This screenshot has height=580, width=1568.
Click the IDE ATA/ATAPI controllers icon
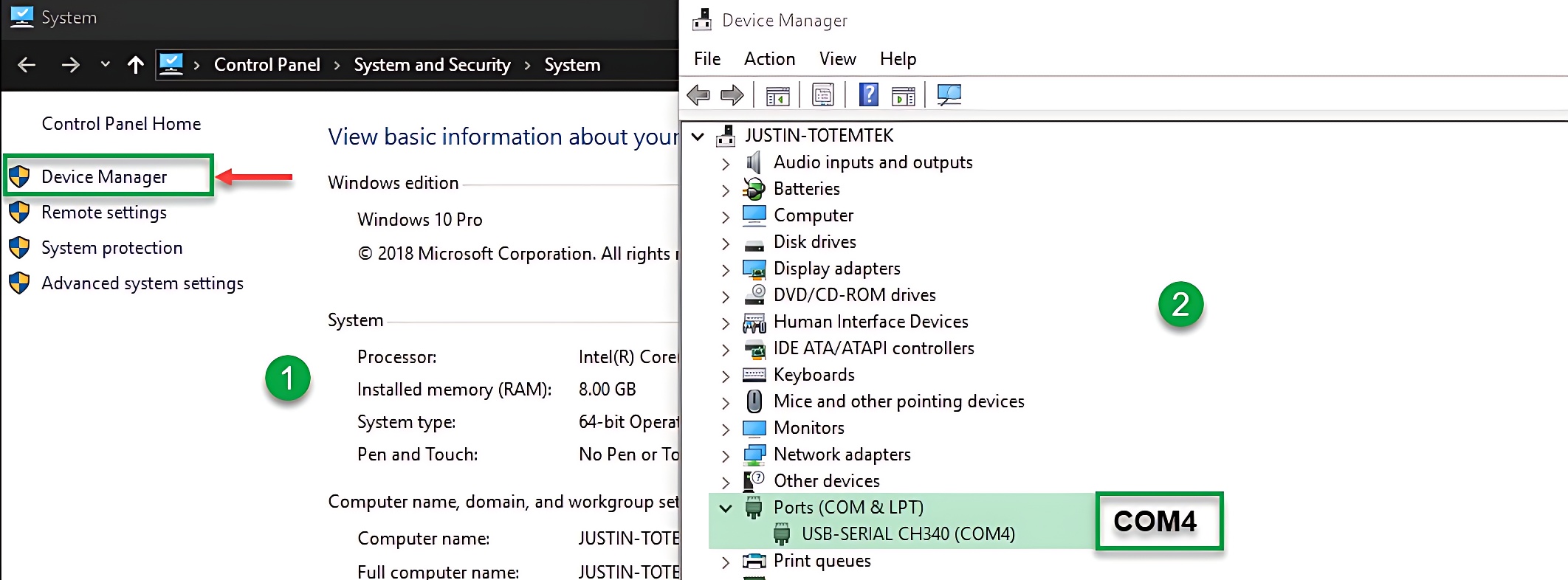point(754,348)
